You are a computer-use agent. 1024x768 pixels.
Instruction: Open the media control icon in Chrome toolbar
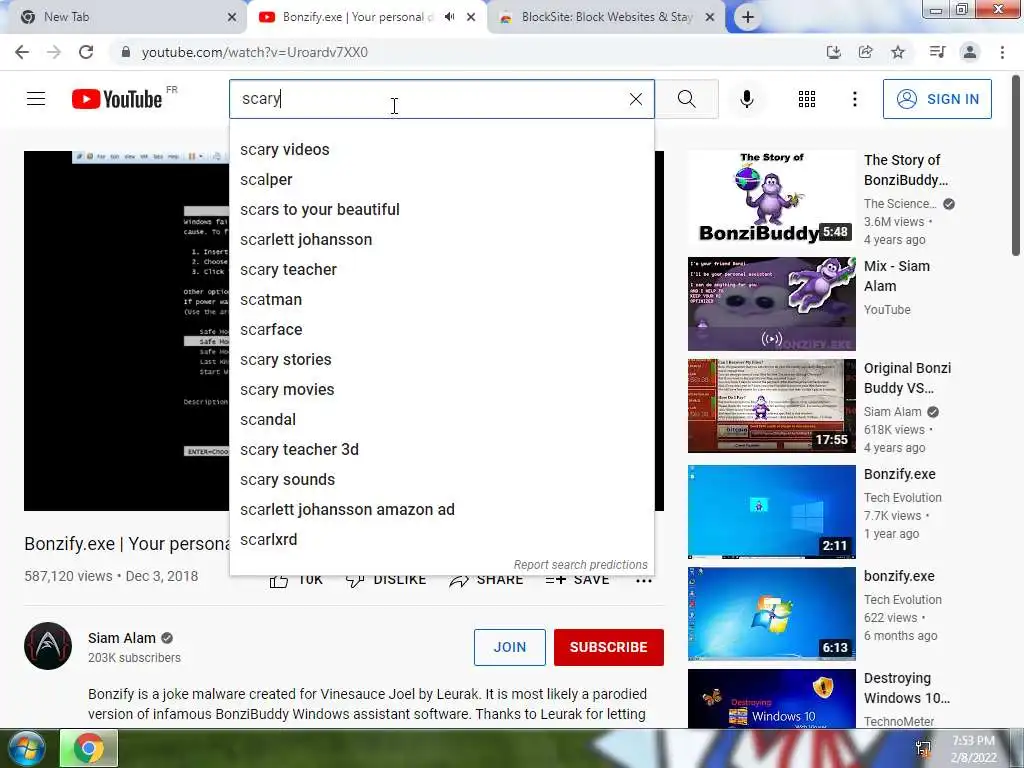[937, 52]
